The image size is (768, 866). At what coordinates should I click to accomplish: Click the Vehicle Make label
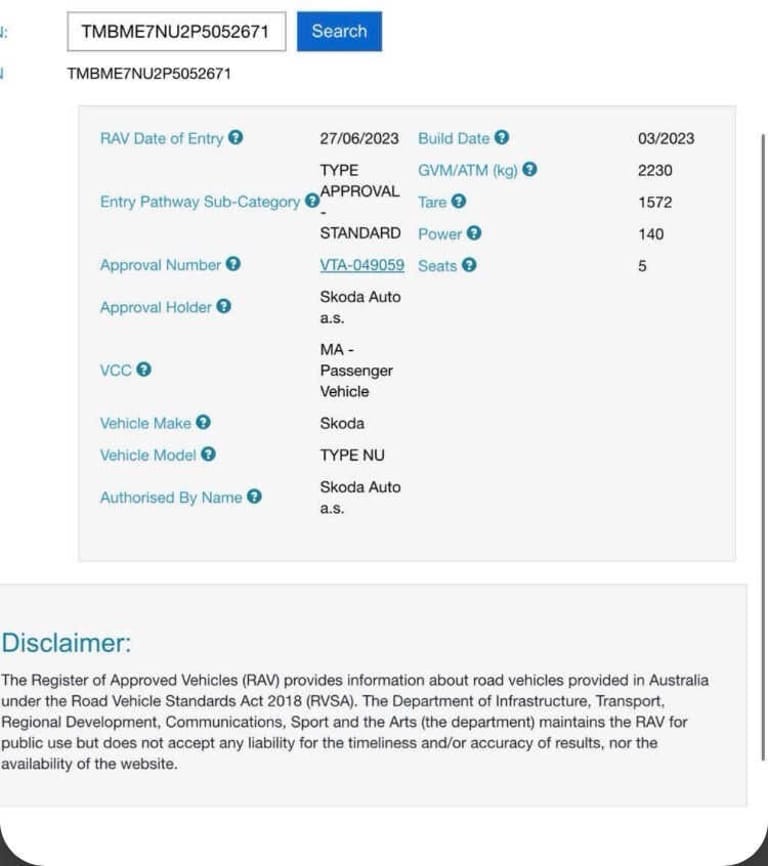click(146, 424)
